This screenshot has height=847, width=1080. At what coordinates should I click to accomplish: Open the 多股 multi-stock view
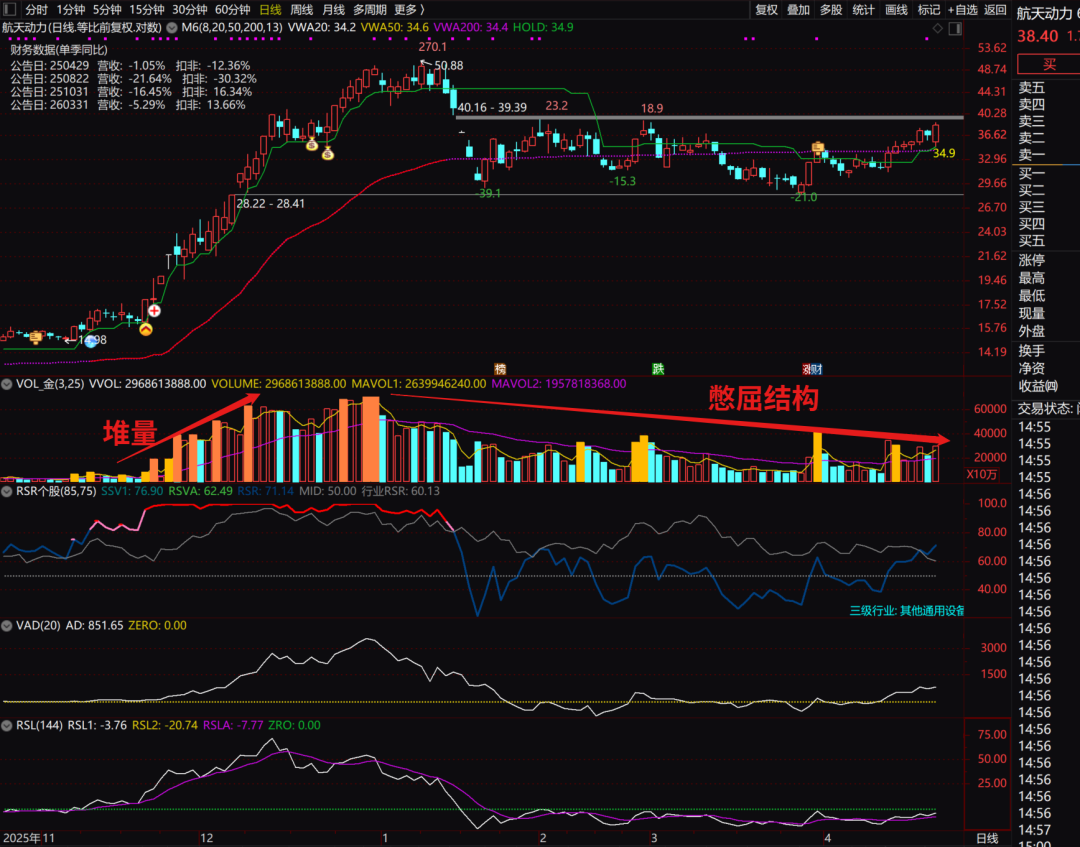click(831, 10)
